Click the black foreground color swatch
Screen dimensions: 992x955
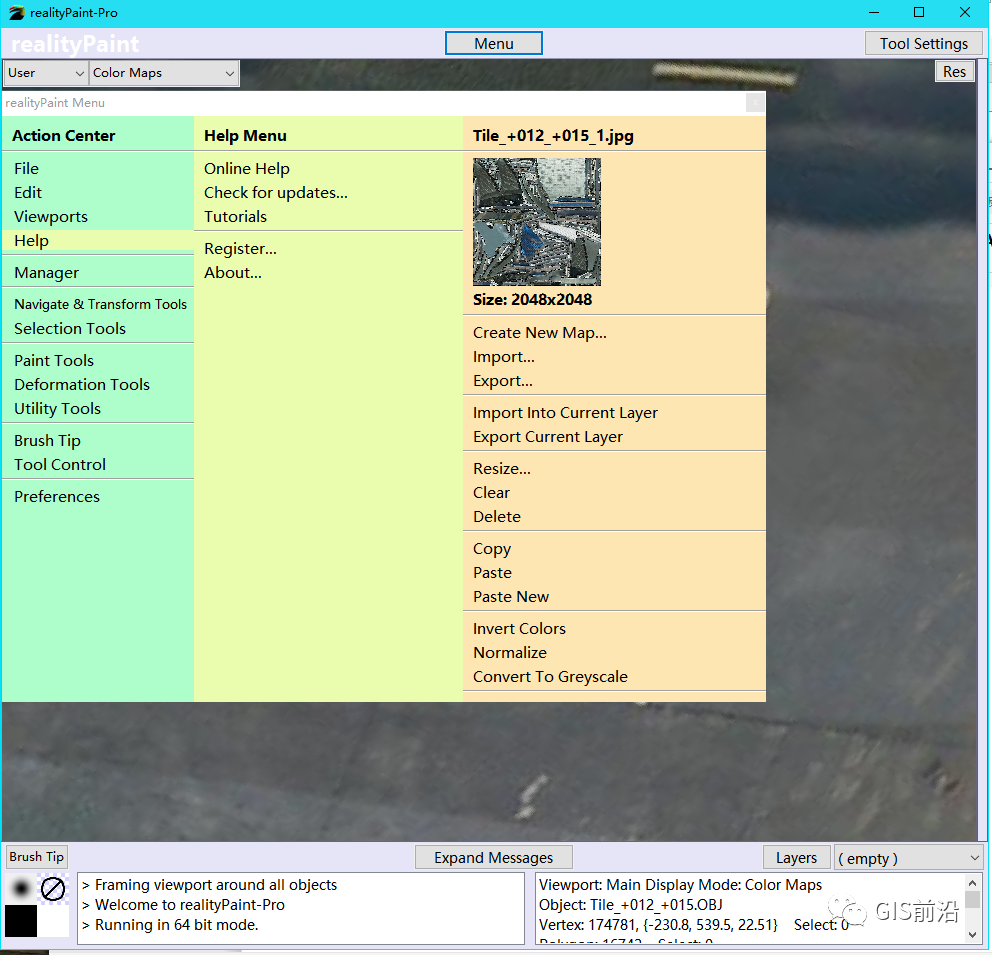click(21, 920)
